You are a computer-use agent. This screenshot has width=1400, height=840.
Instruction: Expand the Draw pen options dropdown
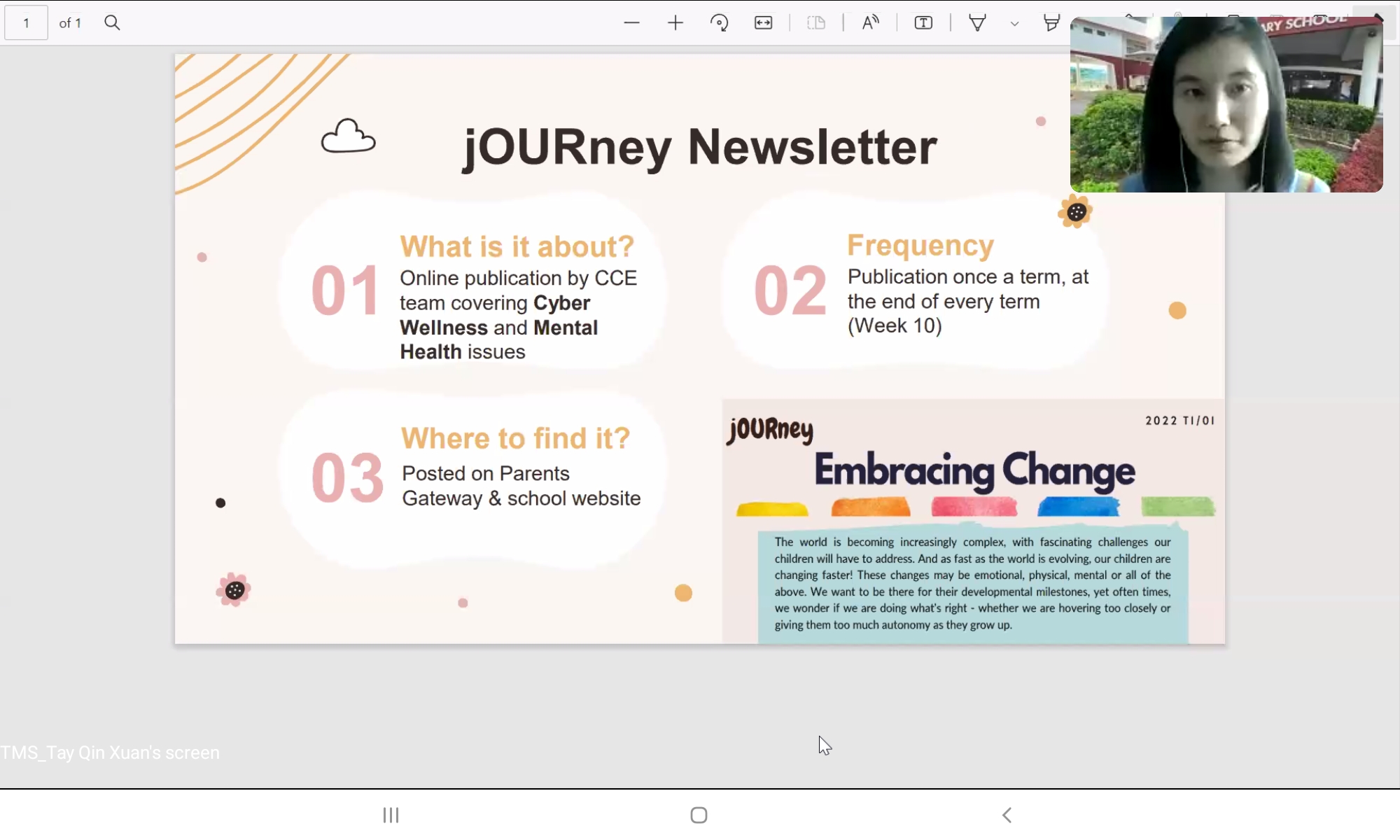click(1014, 24)
